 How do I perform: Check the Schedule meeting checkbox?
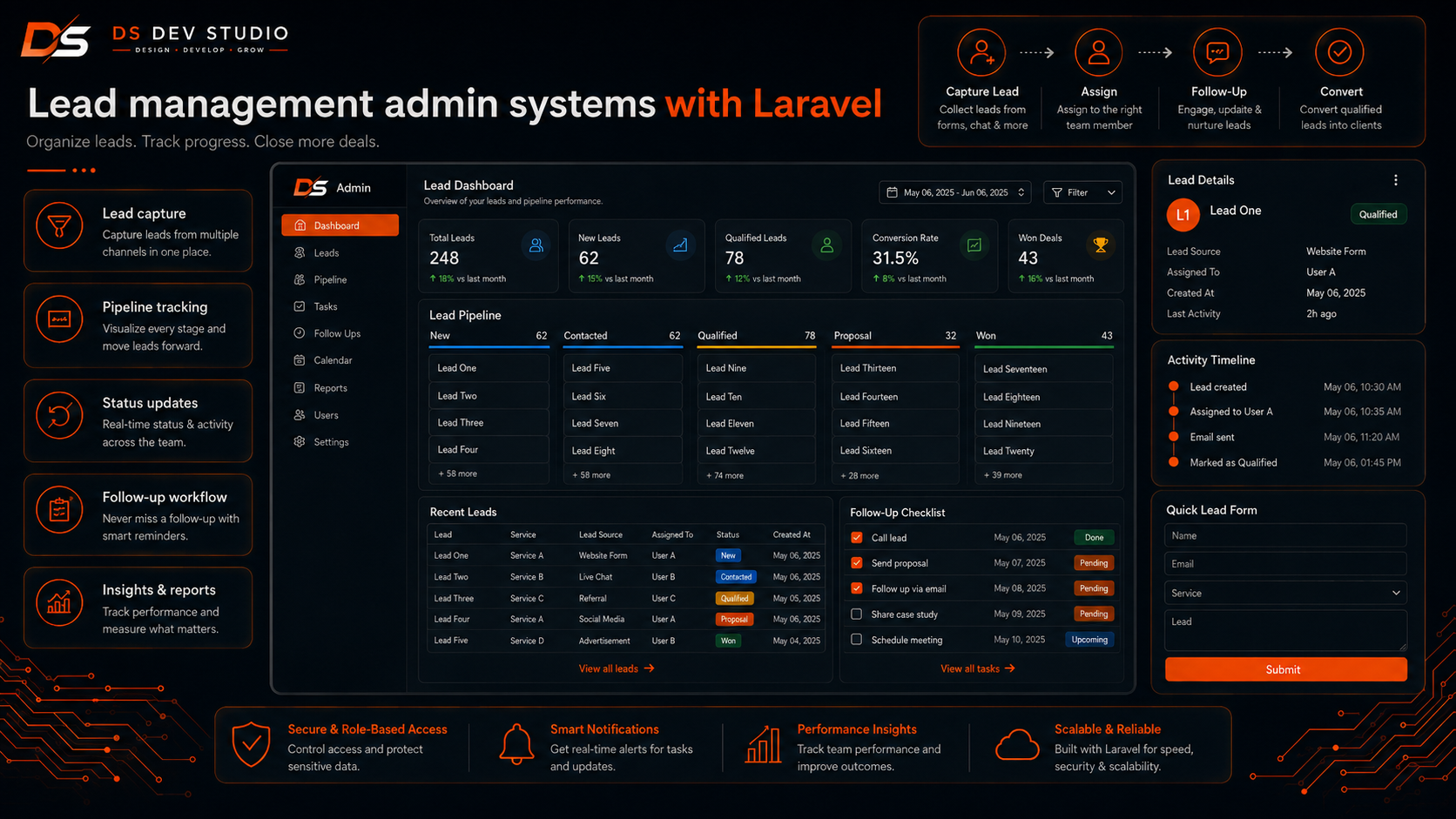coord(857,639)
